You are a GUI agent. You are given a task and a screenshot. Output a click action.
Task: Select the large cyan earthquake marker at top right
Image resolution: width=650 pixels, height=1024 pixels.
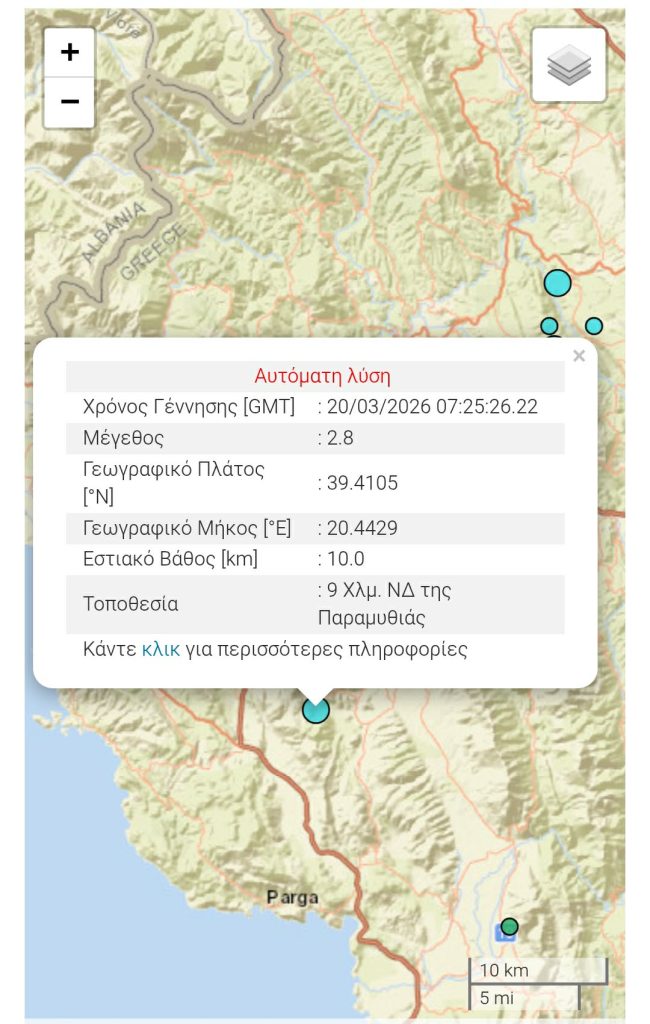click(557, 283)
